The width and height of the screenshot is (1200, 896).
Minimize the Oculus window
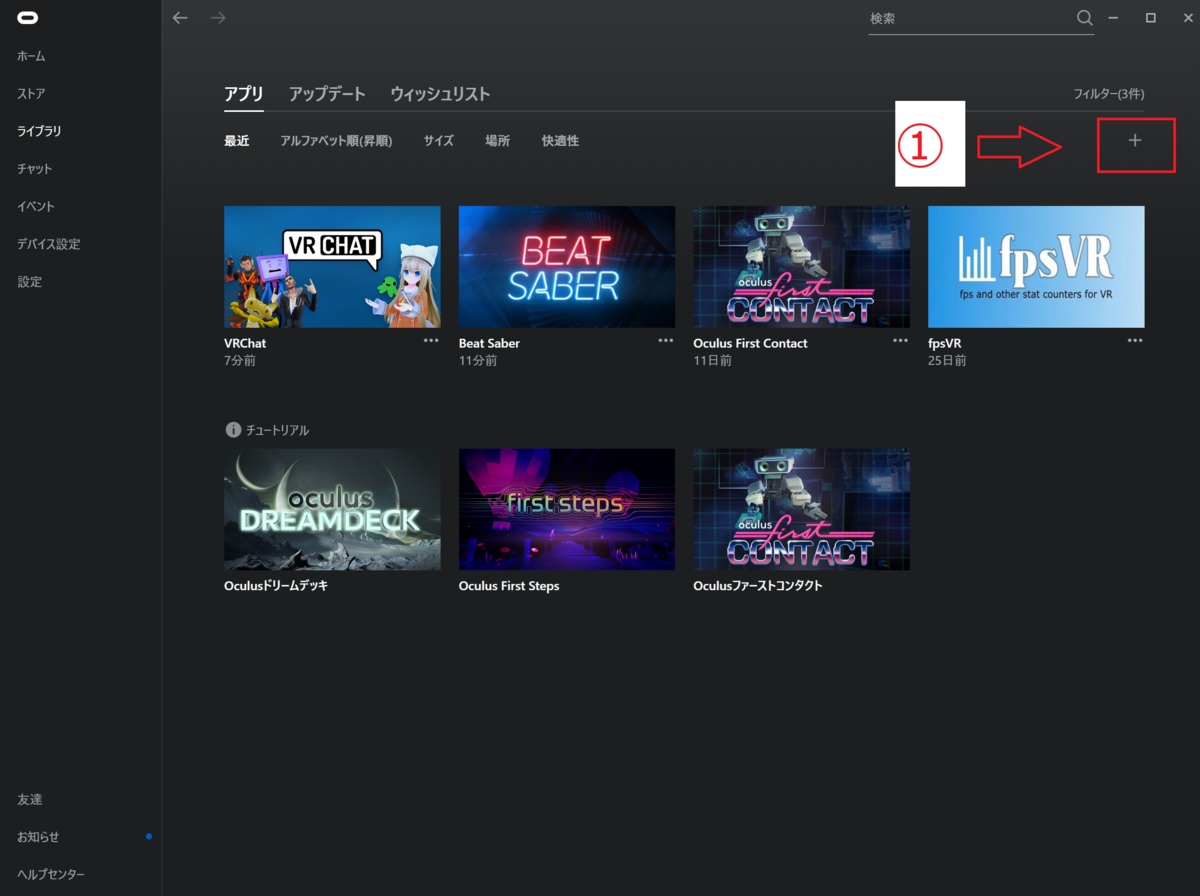(x=1113, y=18)
